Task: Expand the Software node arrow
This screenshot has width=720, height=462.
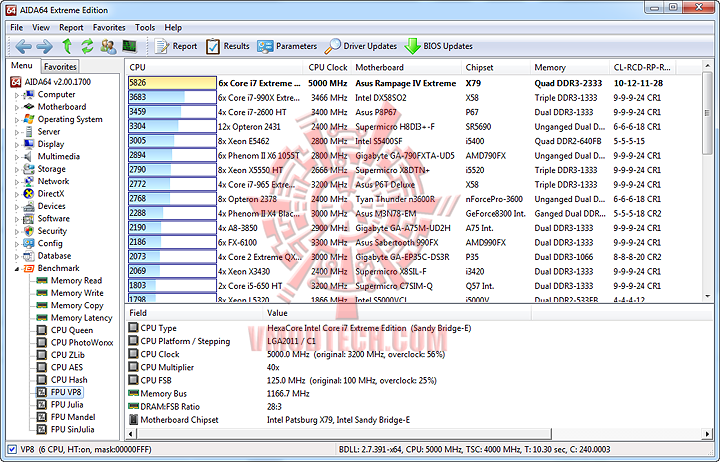Action: [17, 219]
